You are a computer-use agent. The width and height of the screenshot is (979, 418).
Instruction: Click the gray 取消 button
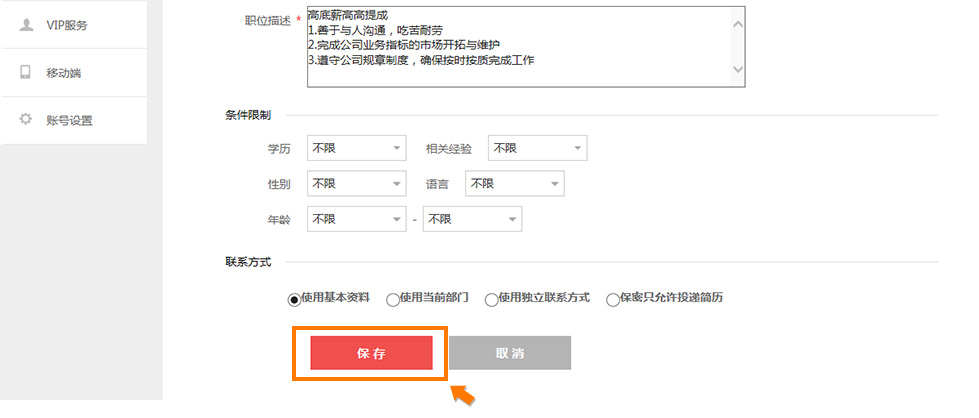coord(510,353)
